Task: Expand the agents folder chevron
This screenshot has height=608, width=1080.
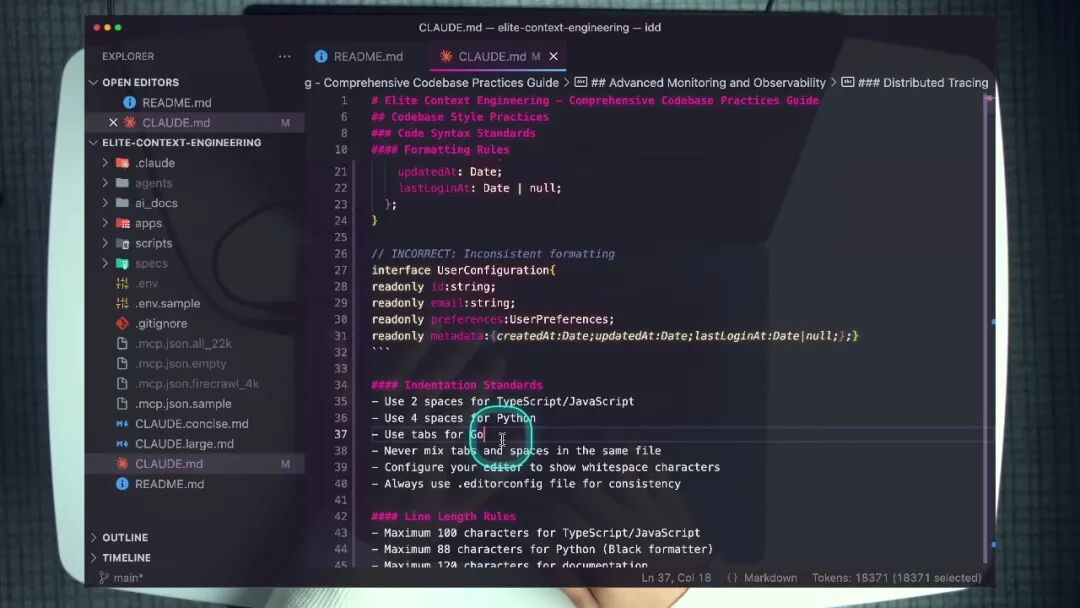Action: [x=105, y=182]
